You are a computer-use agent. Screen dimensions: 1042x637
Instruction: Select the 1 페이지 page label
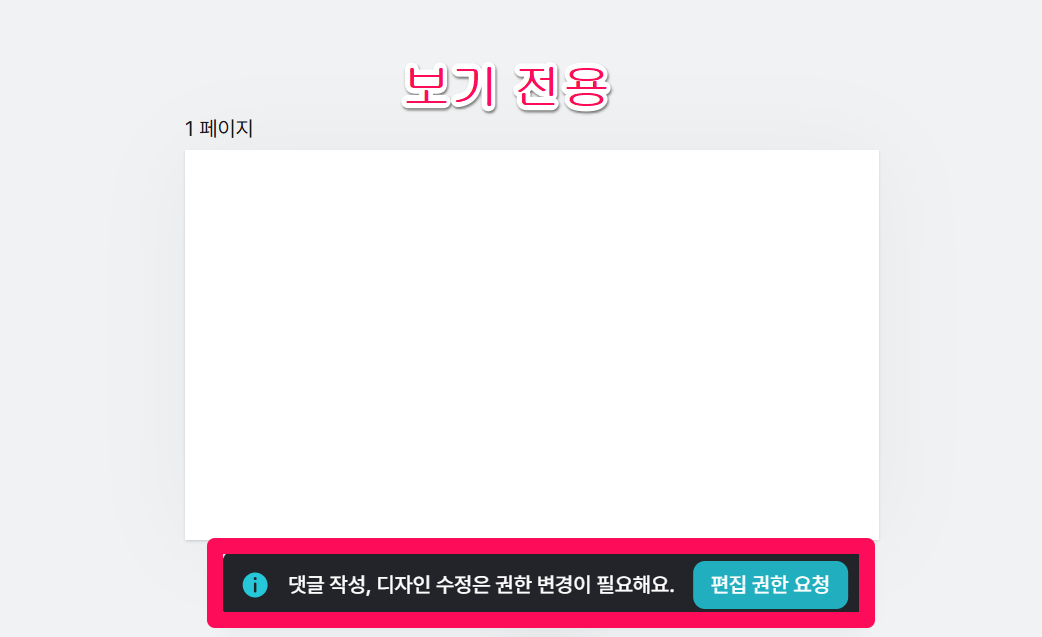tap(219, 128)
